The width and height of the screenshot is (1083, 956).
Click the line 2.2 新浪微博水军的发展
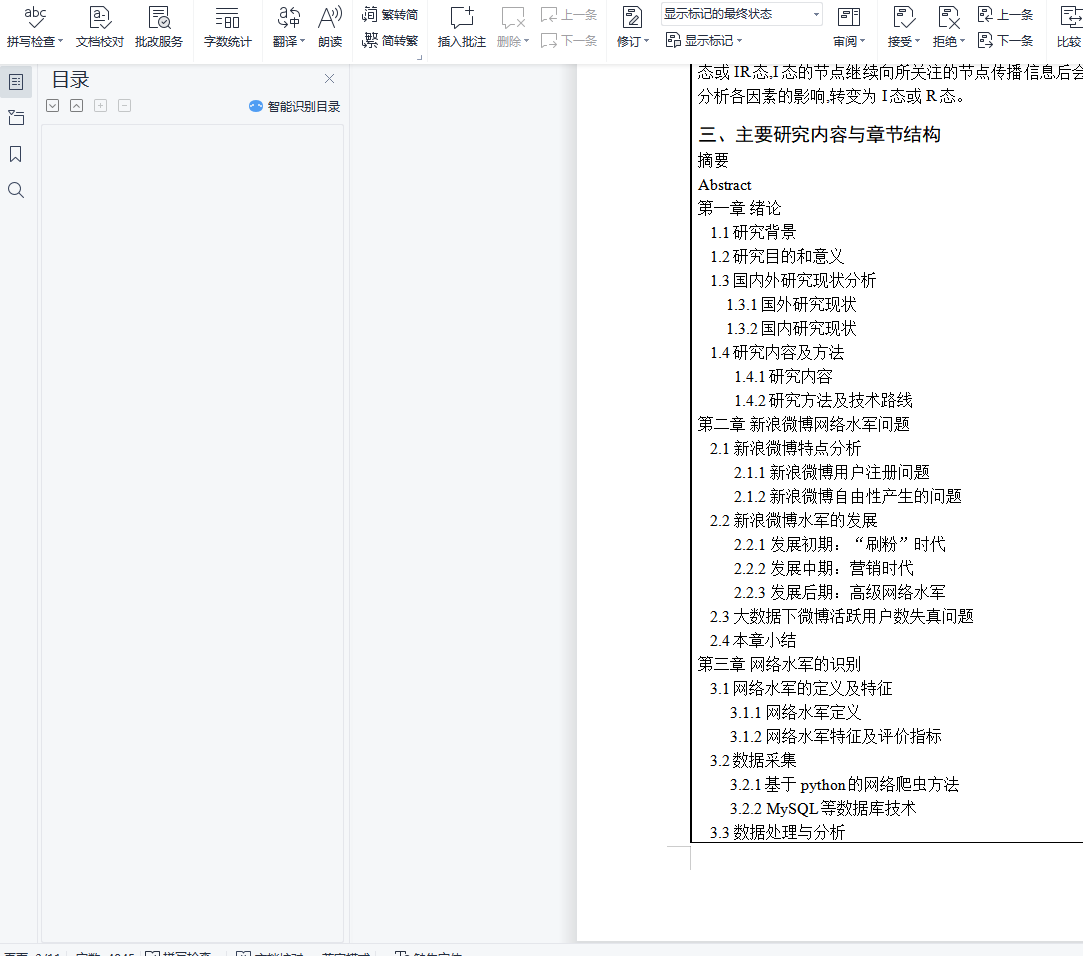point(794,520)
